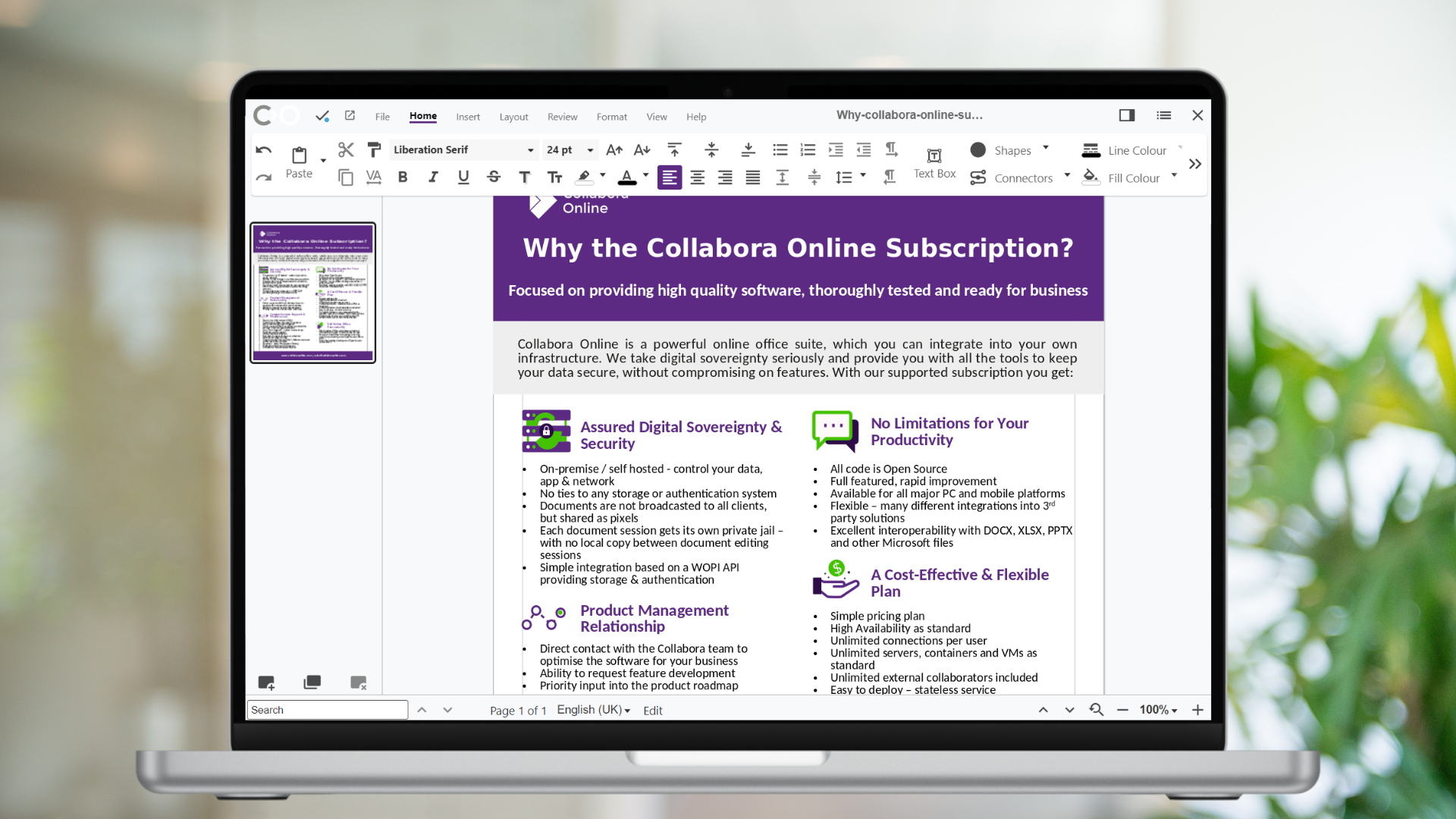
Task: Toggle the sidebar panel icon
Action: 1127,115
